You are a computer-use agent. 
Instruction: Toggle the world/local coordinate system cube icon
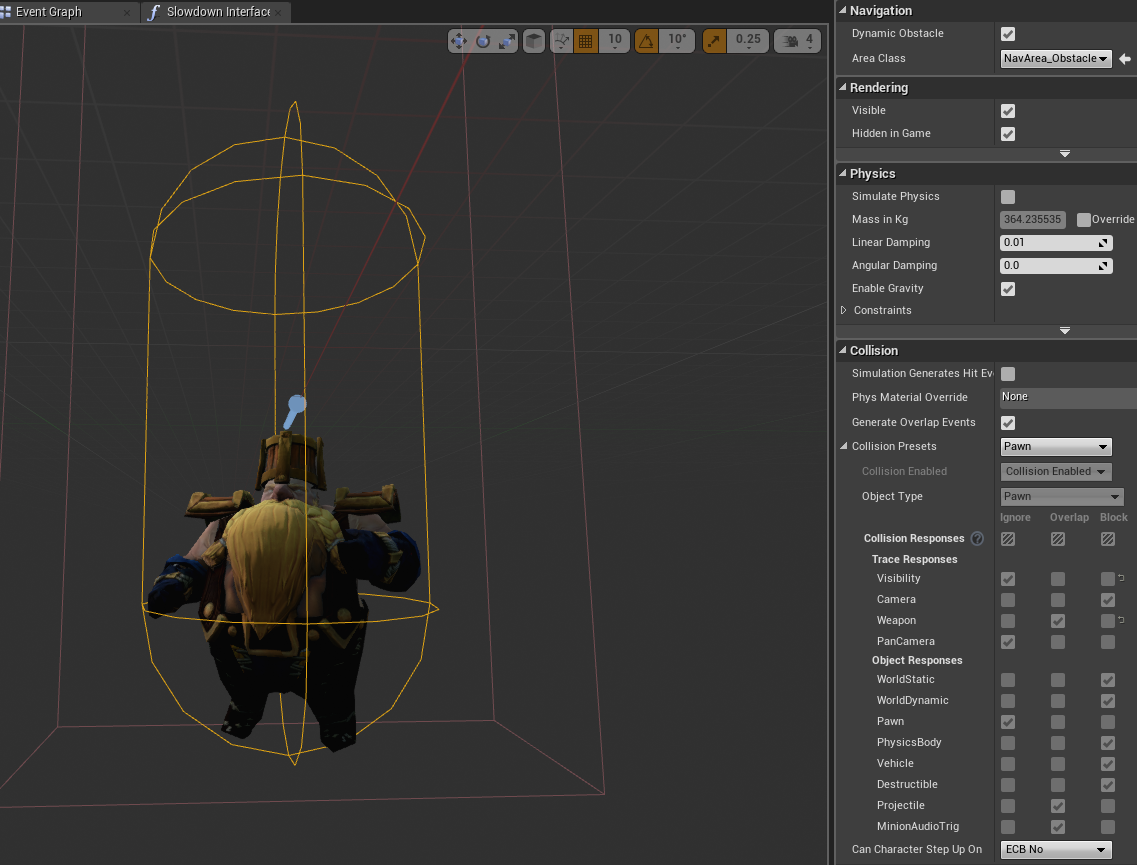pyautogui.click(x=534, y=41)
